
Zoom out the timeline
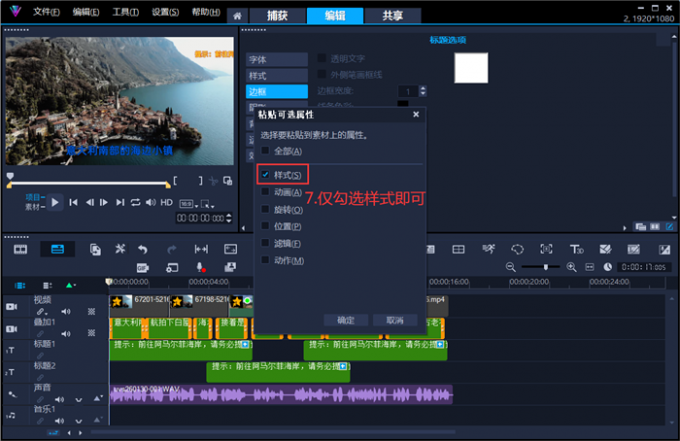click(510, 267)
